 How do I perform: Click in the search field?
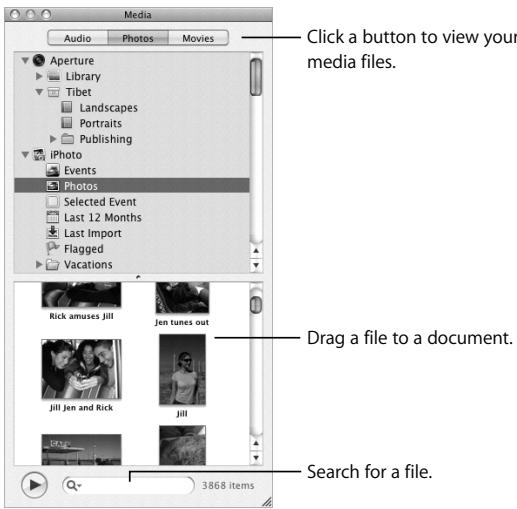(128, 485)
